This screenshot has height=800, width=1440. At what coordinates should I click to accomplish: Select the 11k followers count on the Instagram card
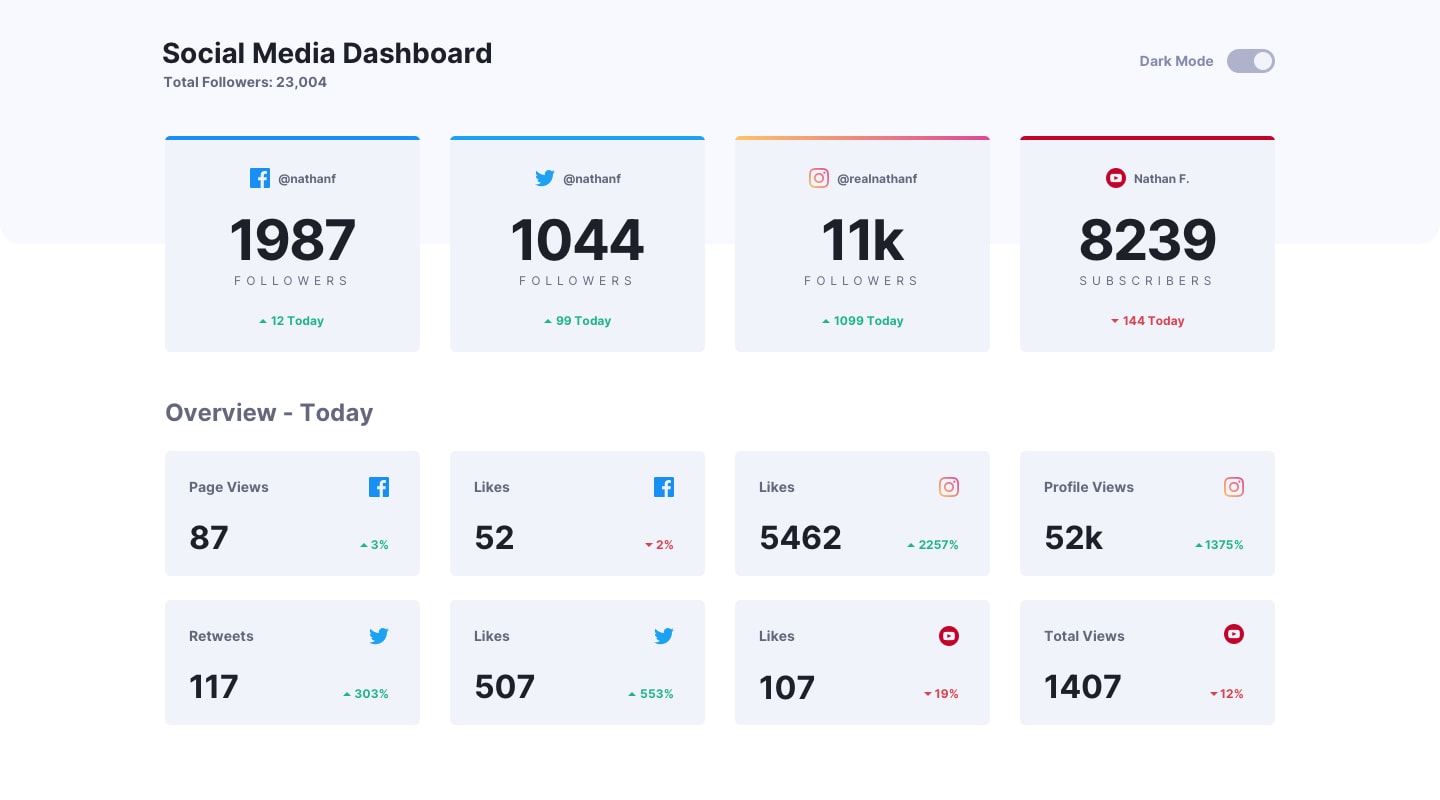(x=862, y=240)
